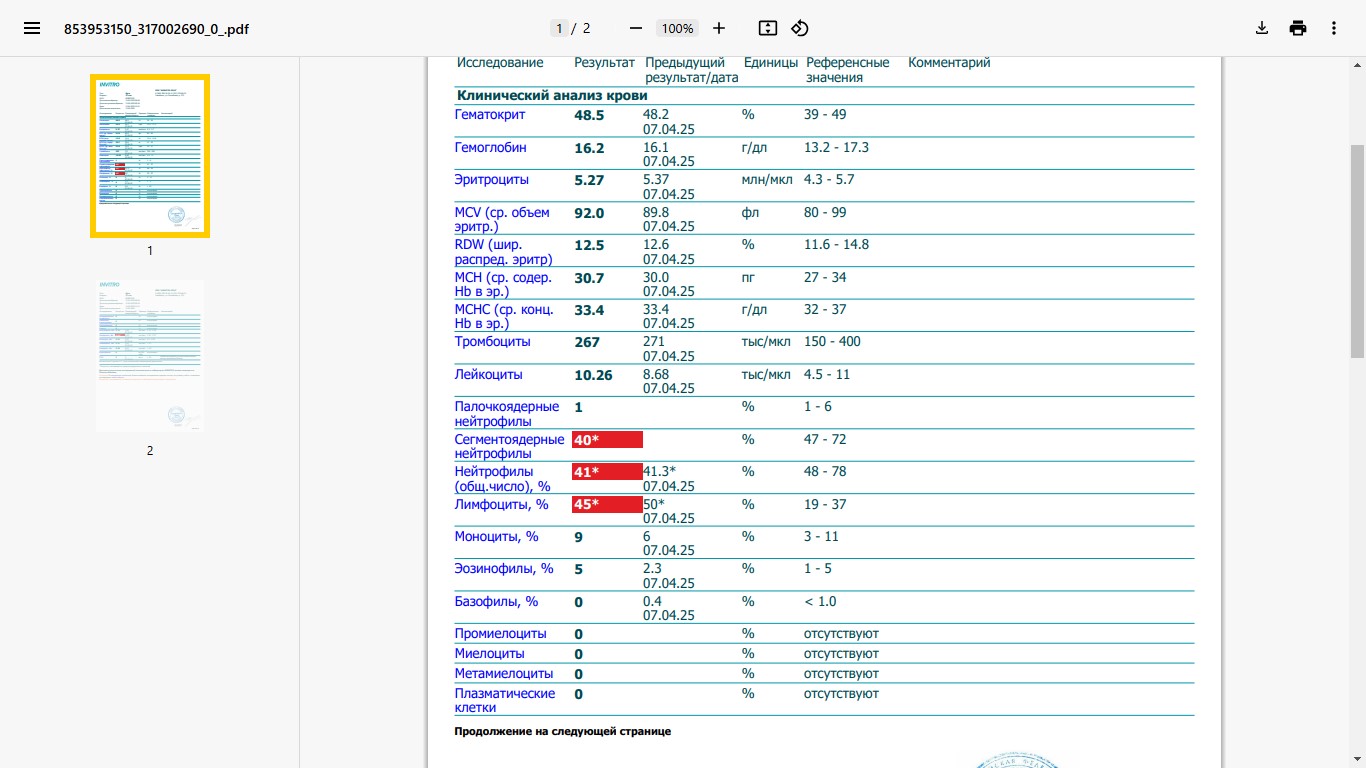Click the Лейкоциты row label
The image size is (1366, 768).
coord(489,375)
